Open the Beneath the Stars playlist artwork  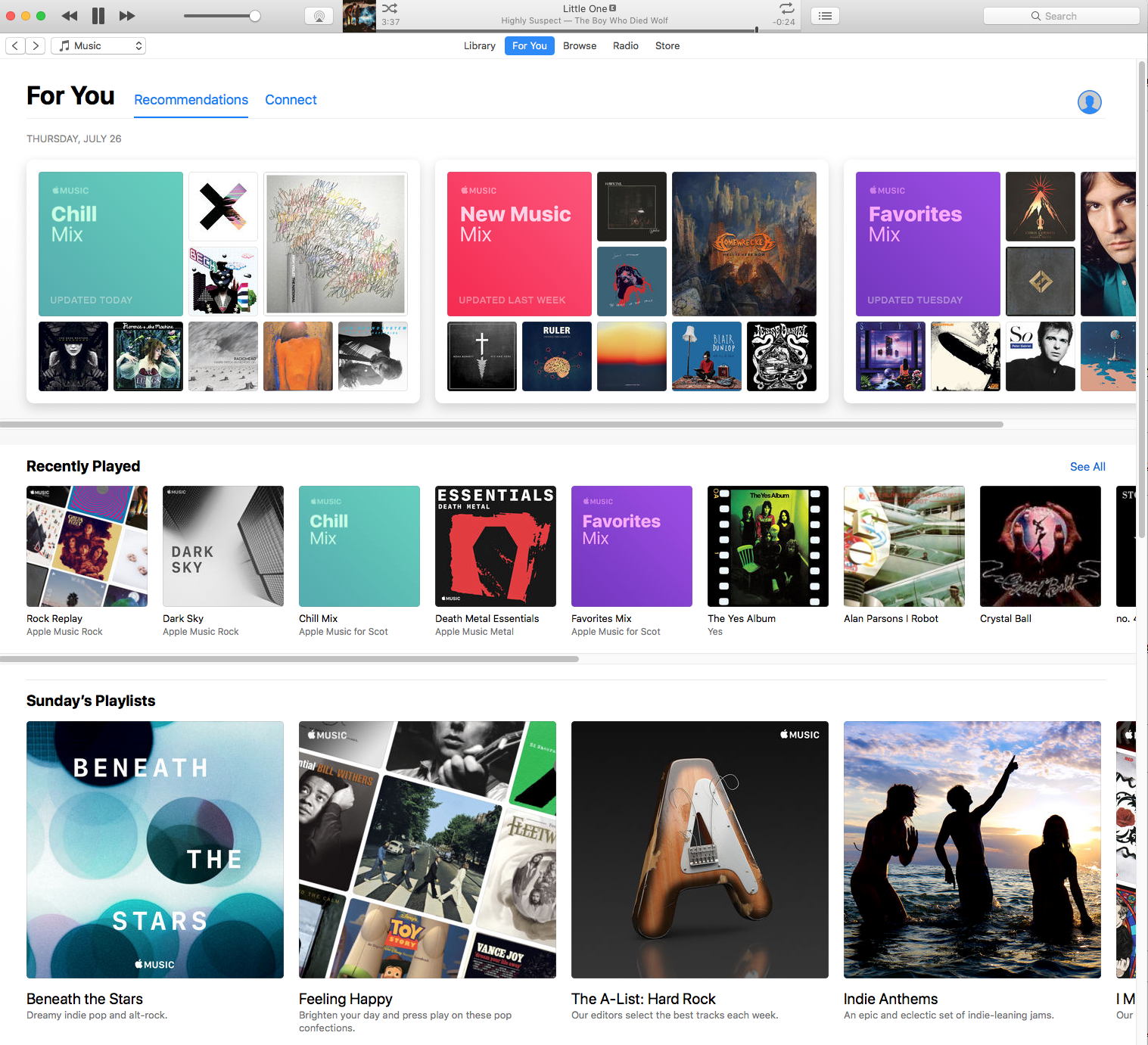coord(155,850)
